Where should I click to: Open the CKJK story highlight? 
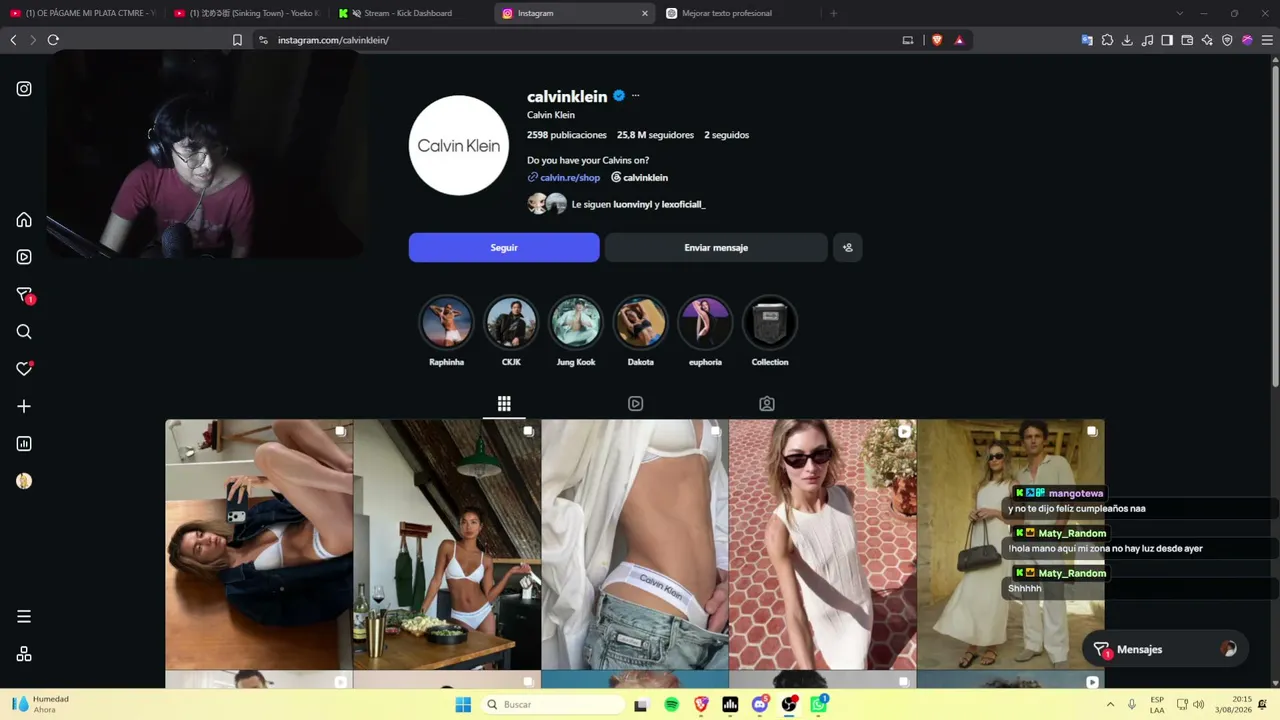pyautogui.click(x=511, y=323)
